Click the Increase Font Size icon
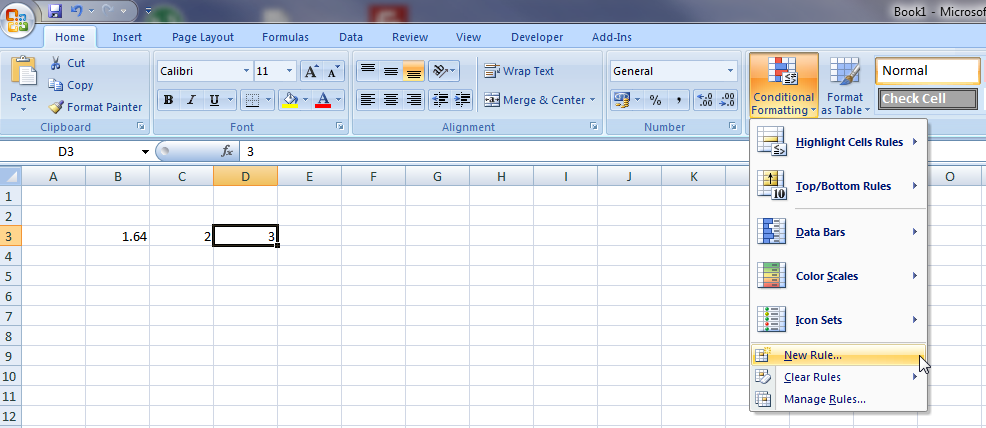The image size is (986, 428). click(x=311, y=71)
